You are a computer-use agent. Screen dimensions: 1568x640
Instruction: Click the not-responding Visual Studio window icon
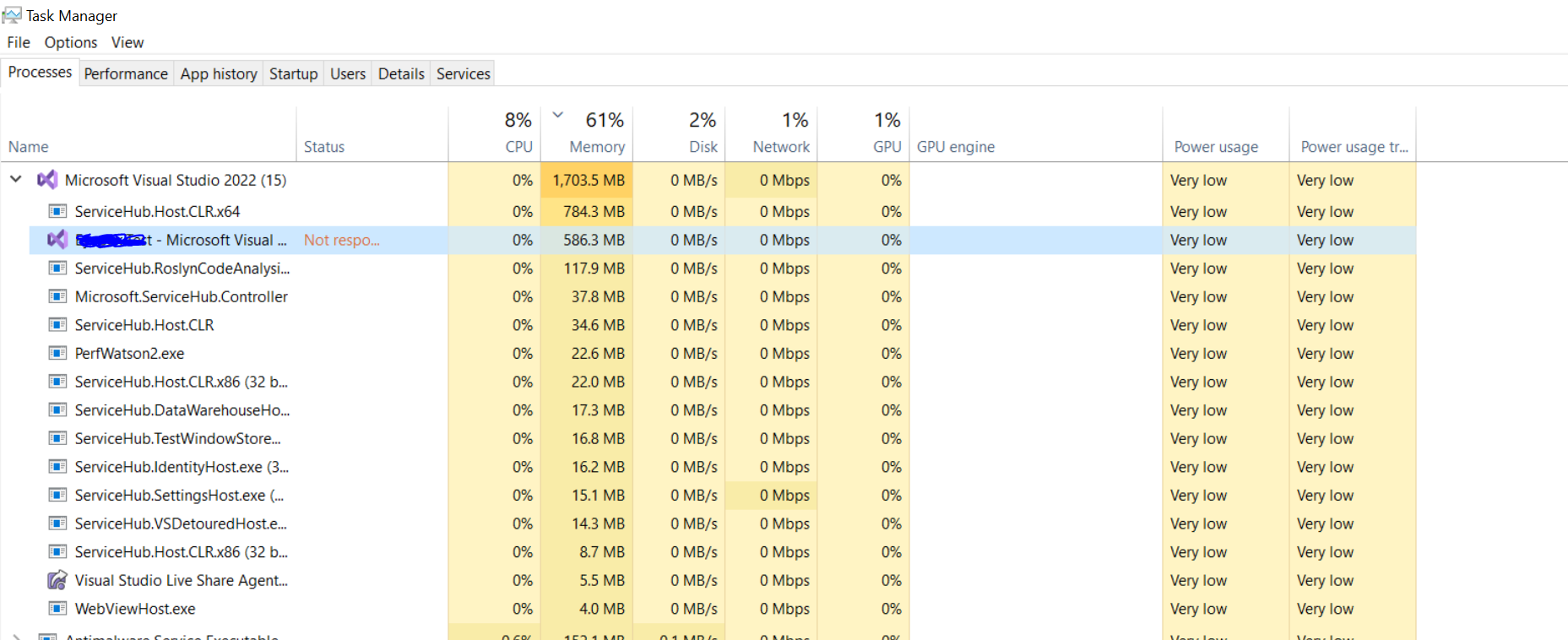tap(57, 240)
